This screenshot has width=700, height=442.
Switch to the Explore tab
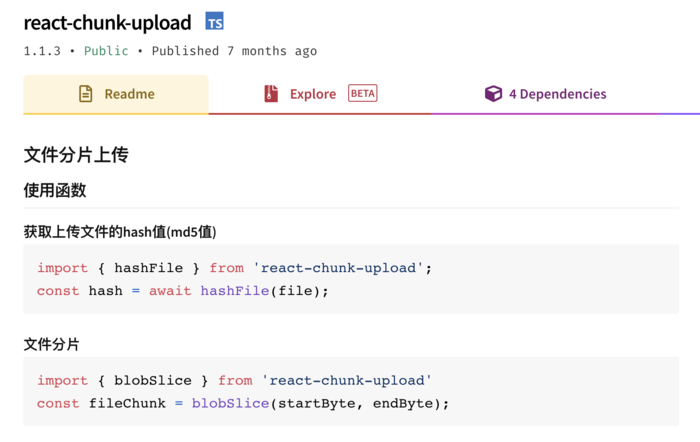(320, 94)
